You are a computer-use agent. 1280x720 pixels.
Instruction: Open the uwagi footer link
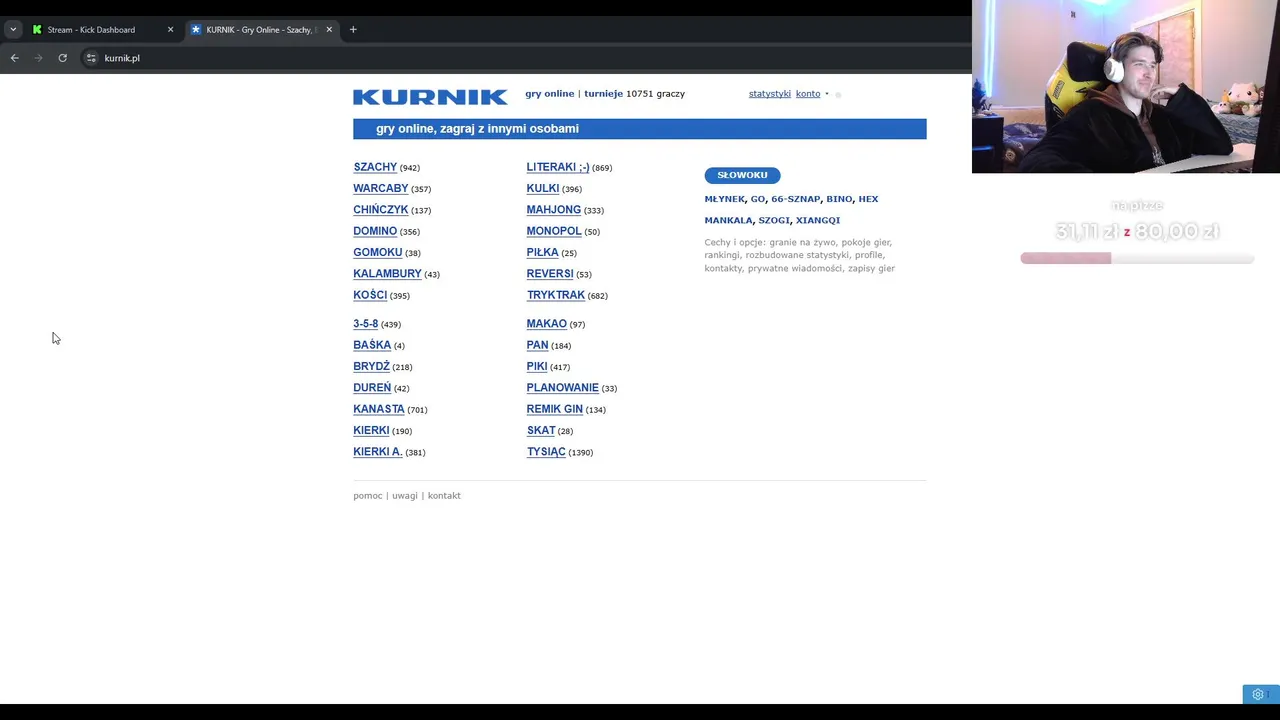[405, 496]
